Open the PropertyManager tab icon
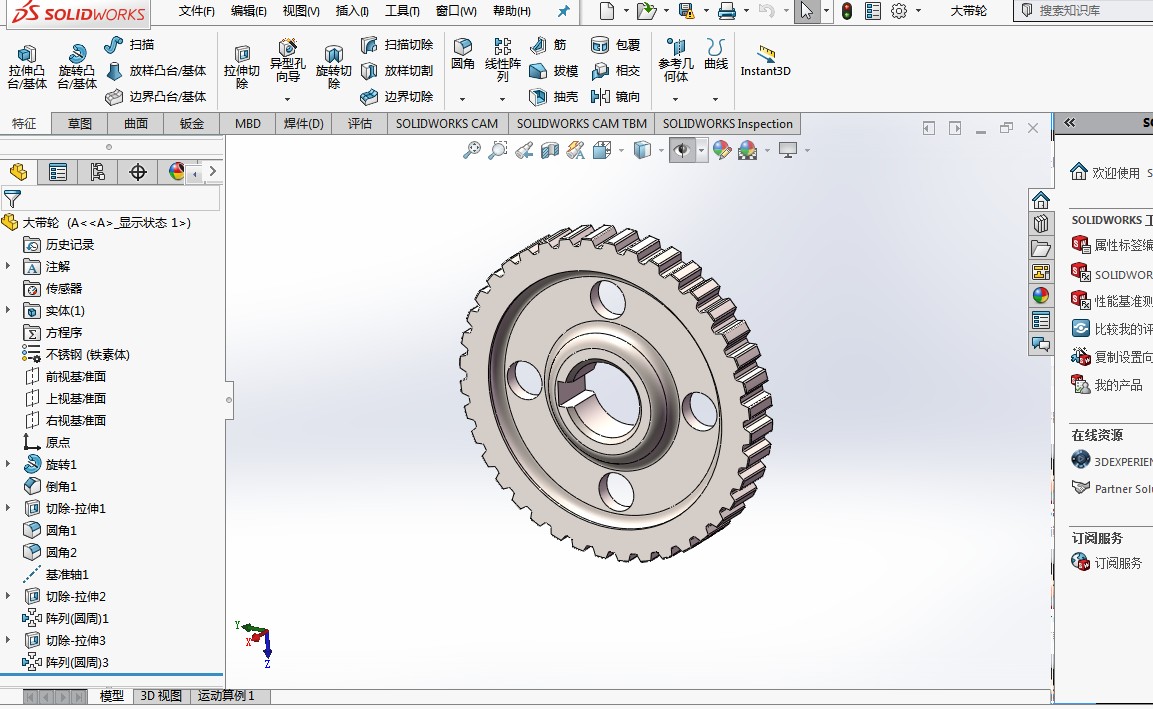The image size is (1153, 709). tap(57, 172)
